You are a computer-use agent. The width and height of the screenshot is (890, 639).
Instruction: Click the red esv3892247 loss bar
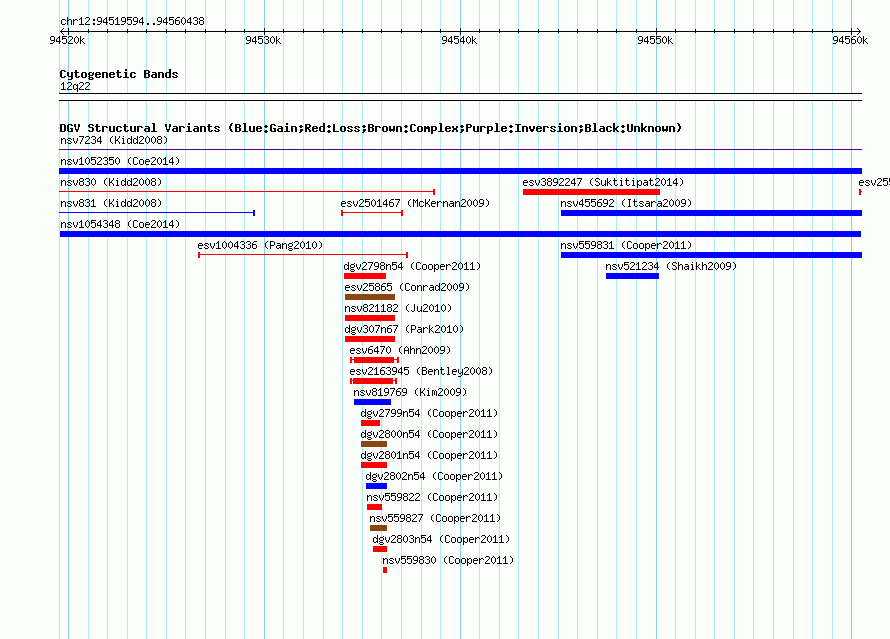click(x=591, y=192)
